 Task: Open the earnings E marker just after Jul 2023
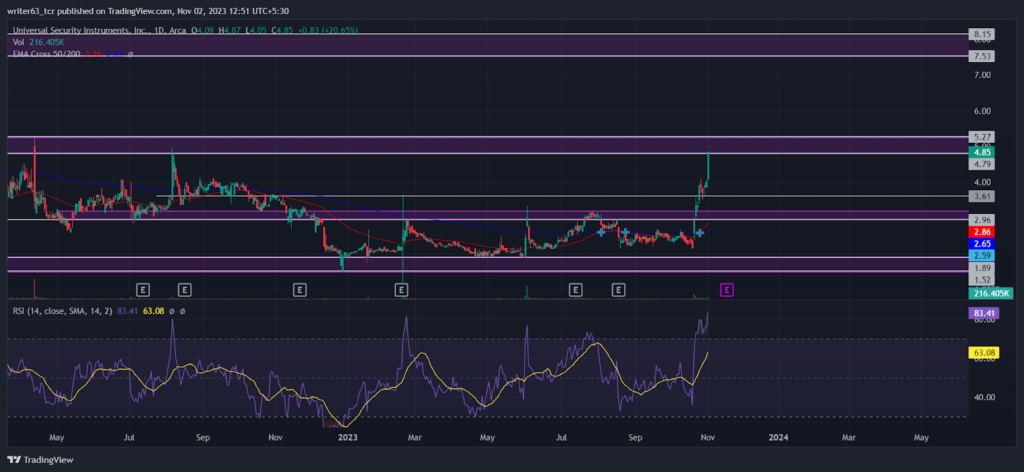[575, 289]
